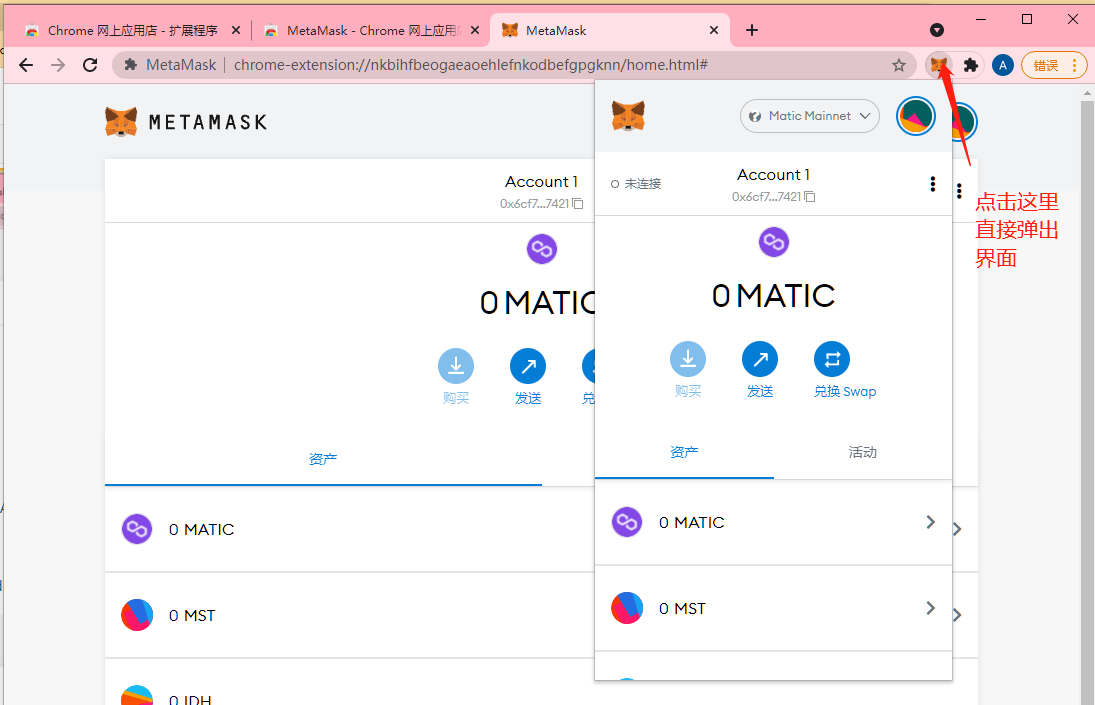Bookmark this page with the star icon
Screen dimensions: 1095x705
coord(898,65)
